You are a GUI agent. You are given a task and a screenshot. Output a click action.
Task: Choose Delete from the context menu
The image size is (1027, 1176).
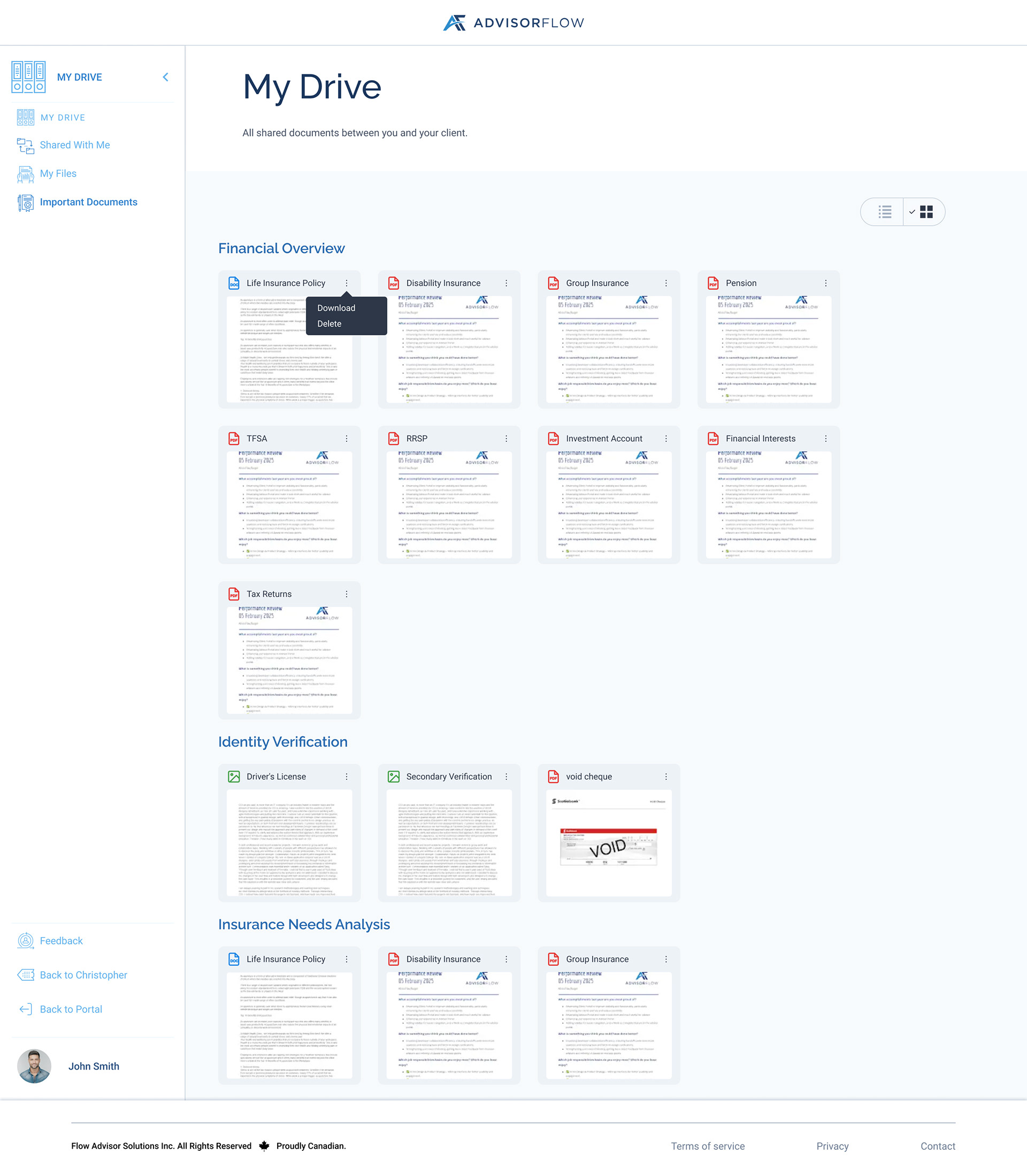329,324
